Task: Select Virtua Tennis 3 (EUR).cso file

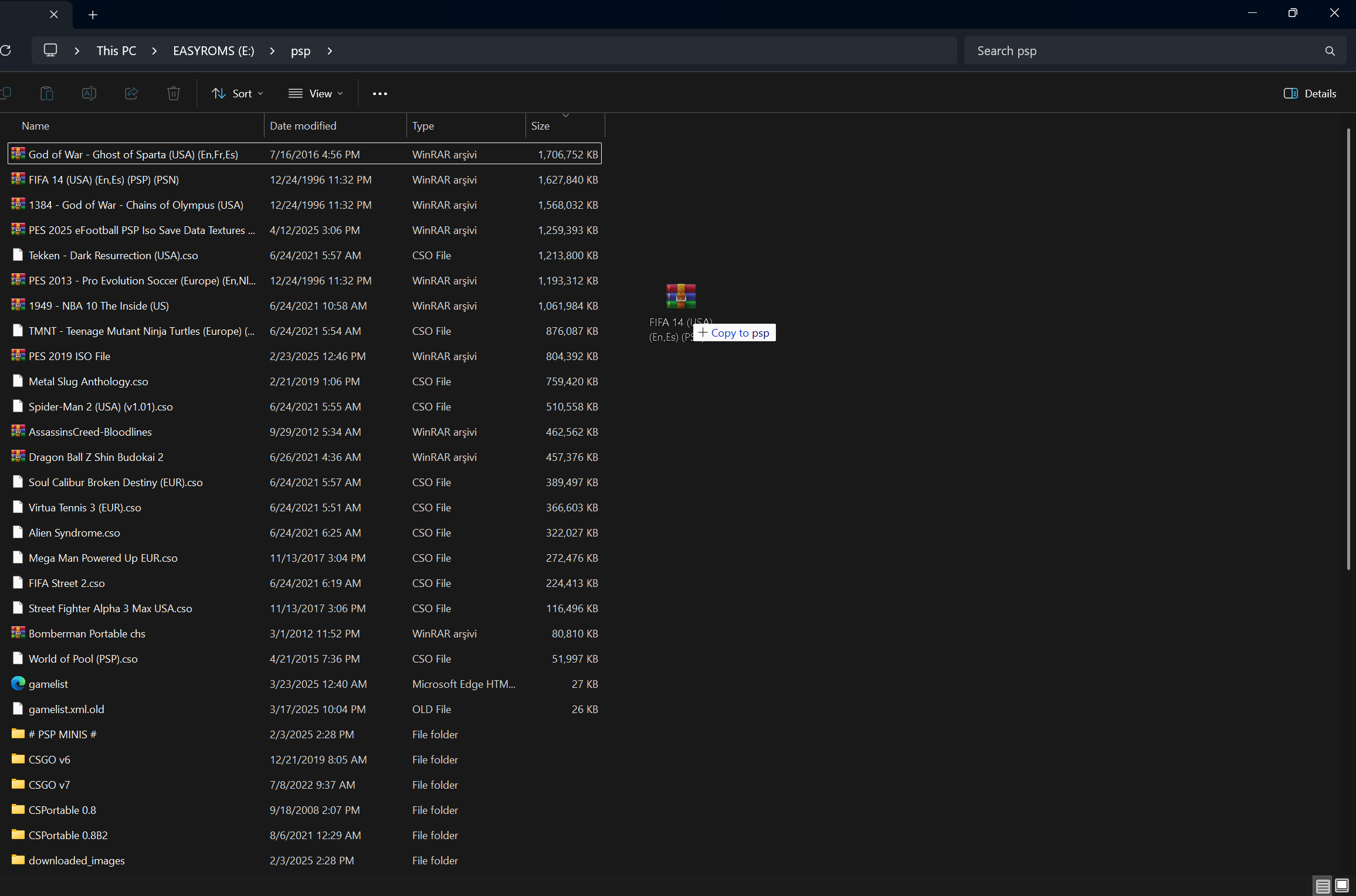Action: pos(304,507)
